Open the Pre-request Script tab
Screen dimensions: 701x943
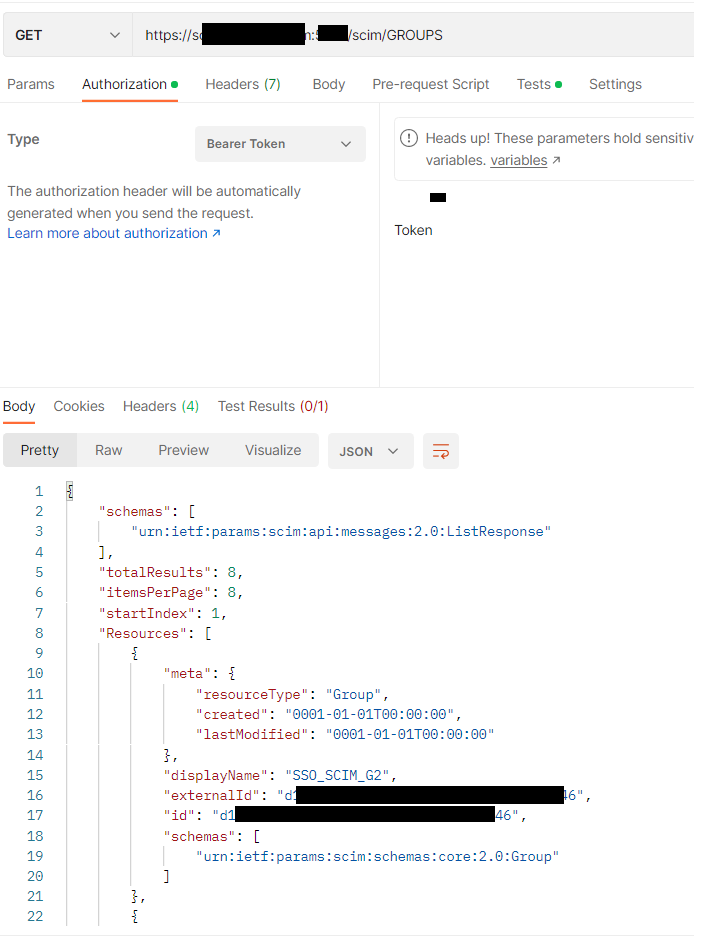[x=431, y=84]
